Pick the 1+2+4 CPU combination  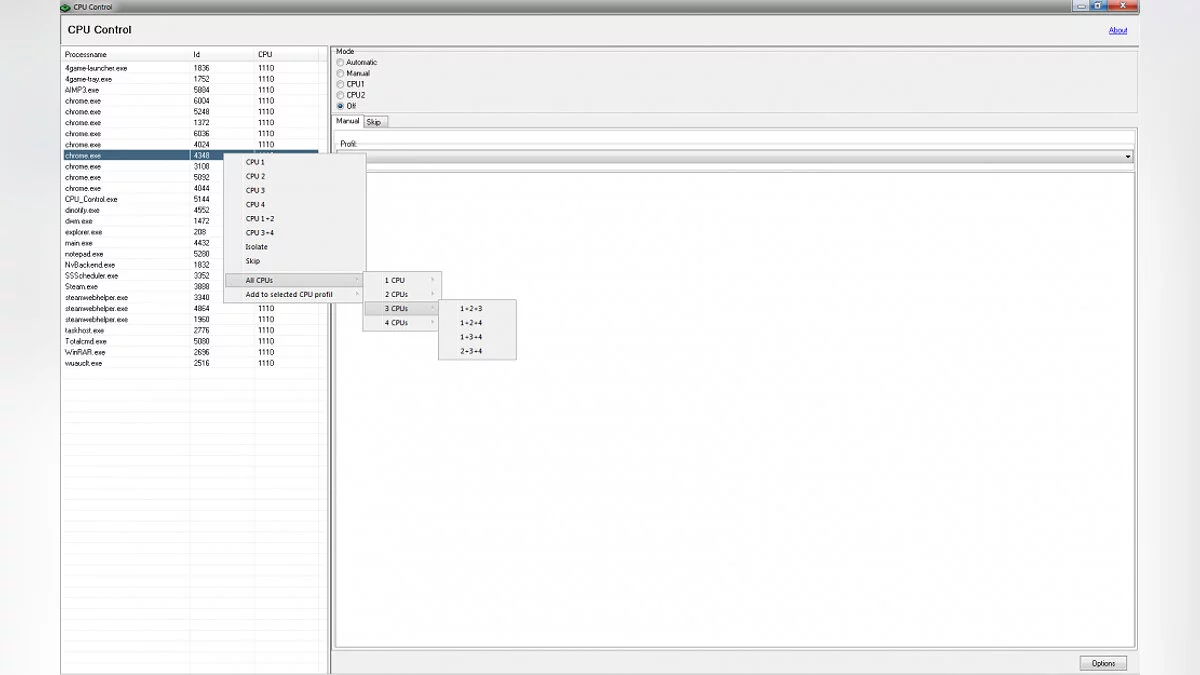coord(471,323)
